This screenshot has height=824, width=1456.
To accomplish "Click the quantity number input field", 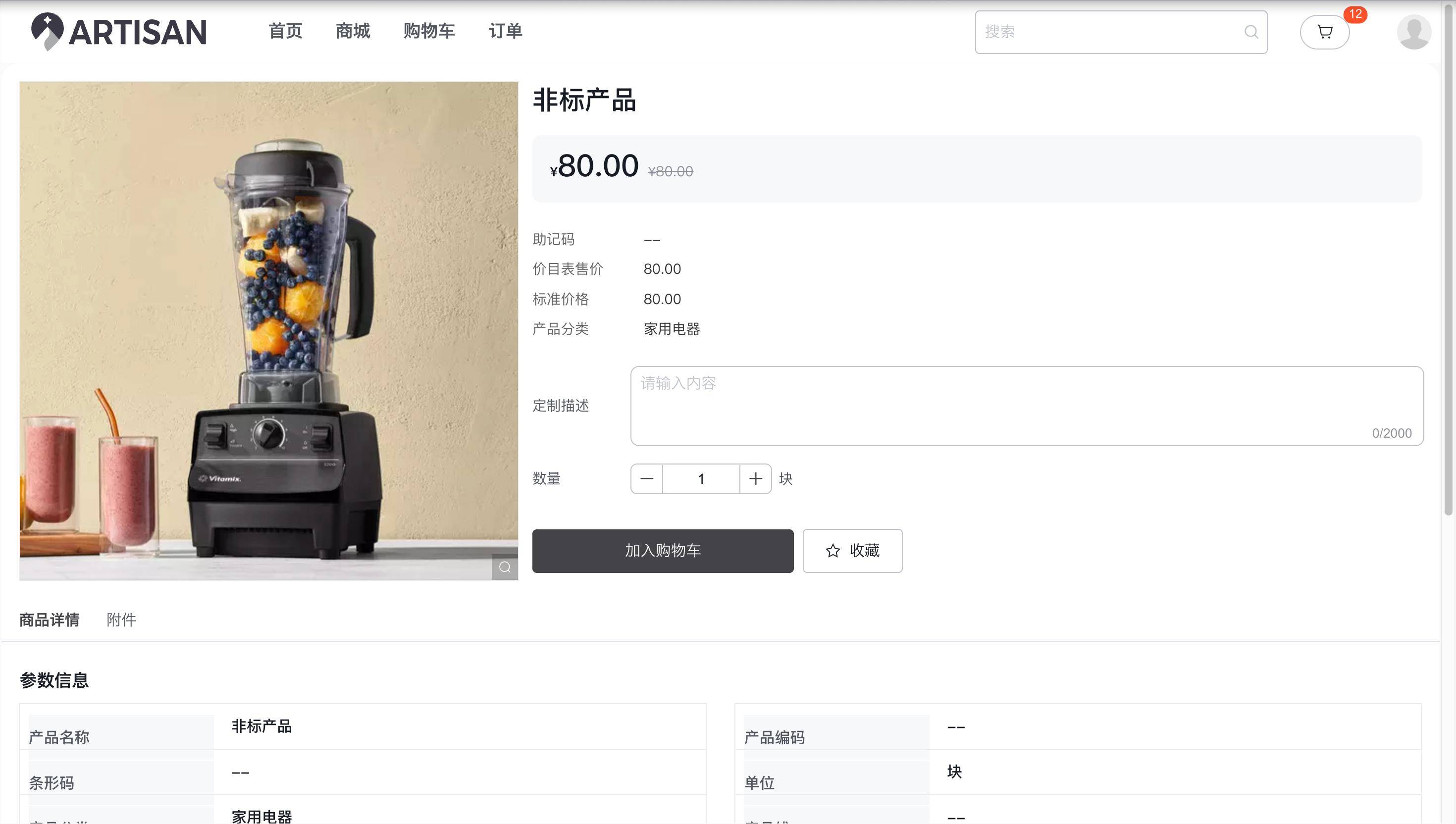I will [701, 479].
